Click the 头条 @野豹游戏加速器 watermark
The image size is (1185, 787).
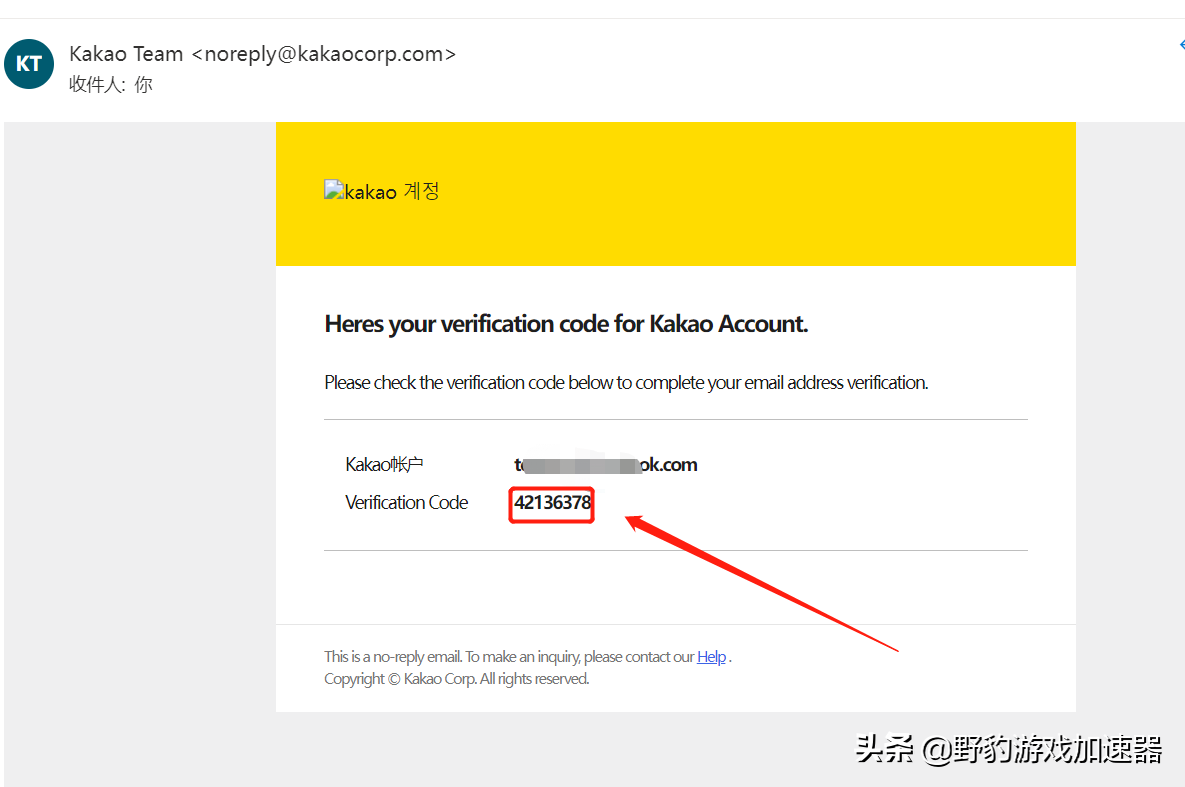[1008, 749]
